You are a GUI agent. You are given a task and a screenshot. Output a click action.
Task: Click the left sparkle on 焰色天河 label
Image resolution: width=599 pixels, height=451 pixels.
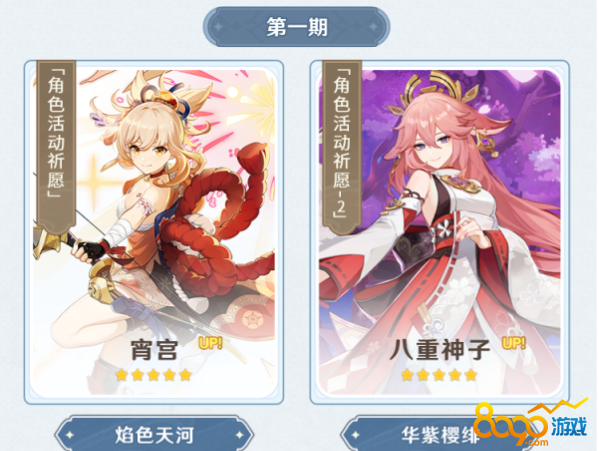point(70,435)
